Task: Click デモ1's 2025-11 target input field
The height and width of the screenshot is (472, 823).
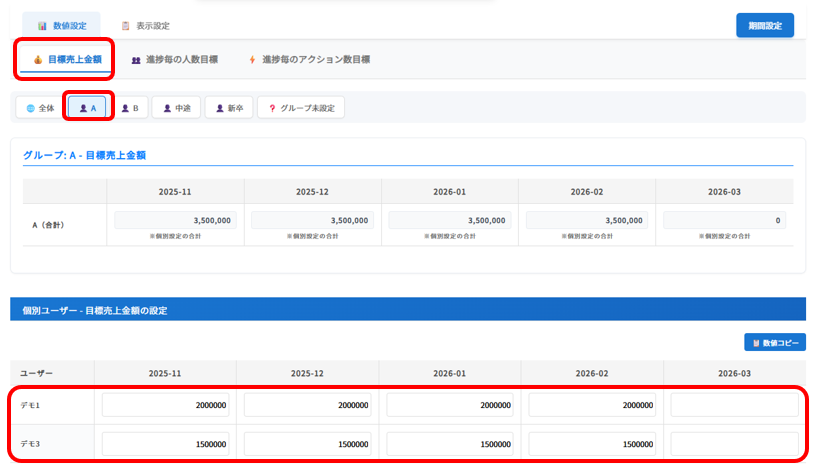Action: 165,405
